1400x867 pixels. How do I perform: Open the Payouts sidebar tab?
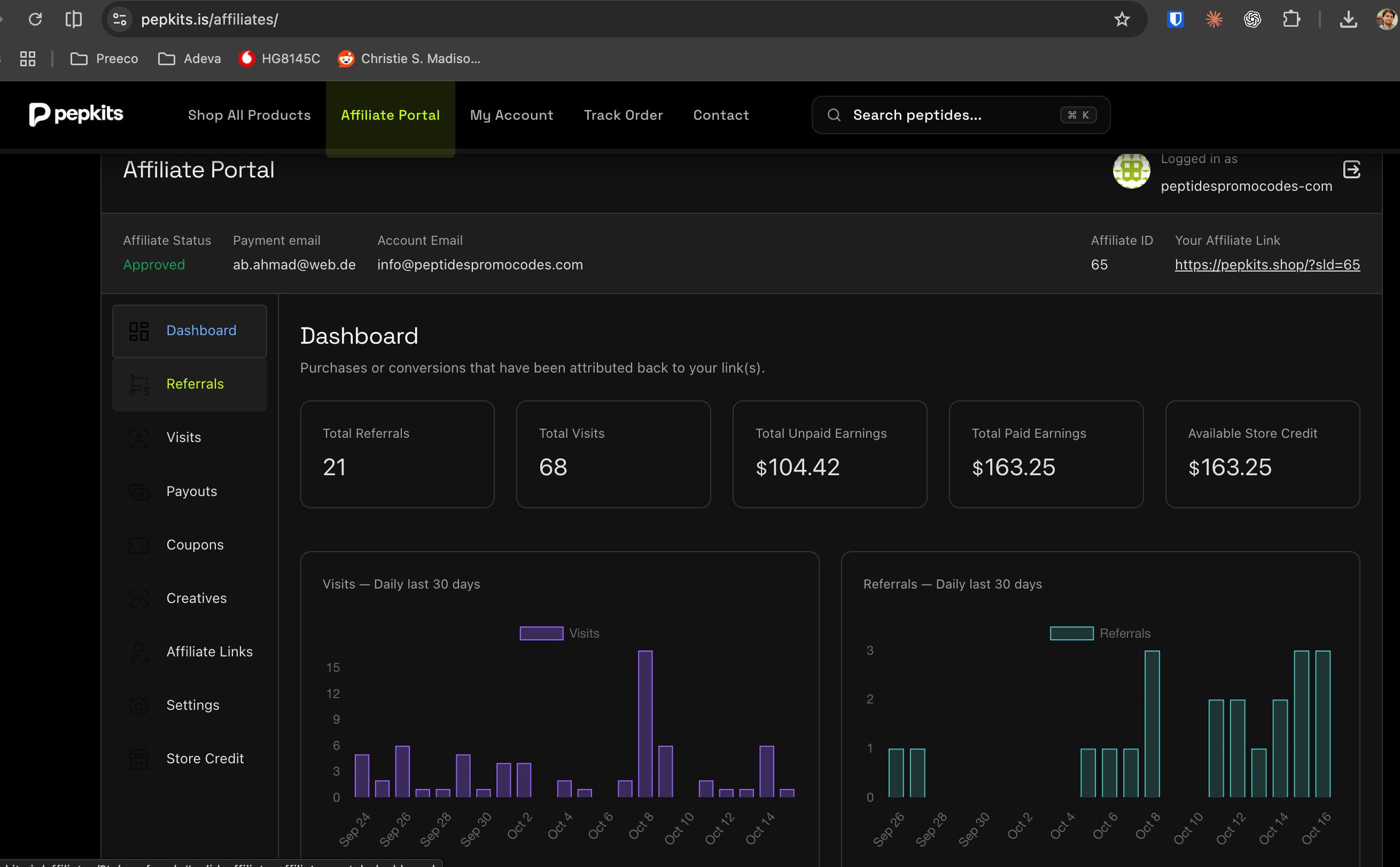pos(190,491)
